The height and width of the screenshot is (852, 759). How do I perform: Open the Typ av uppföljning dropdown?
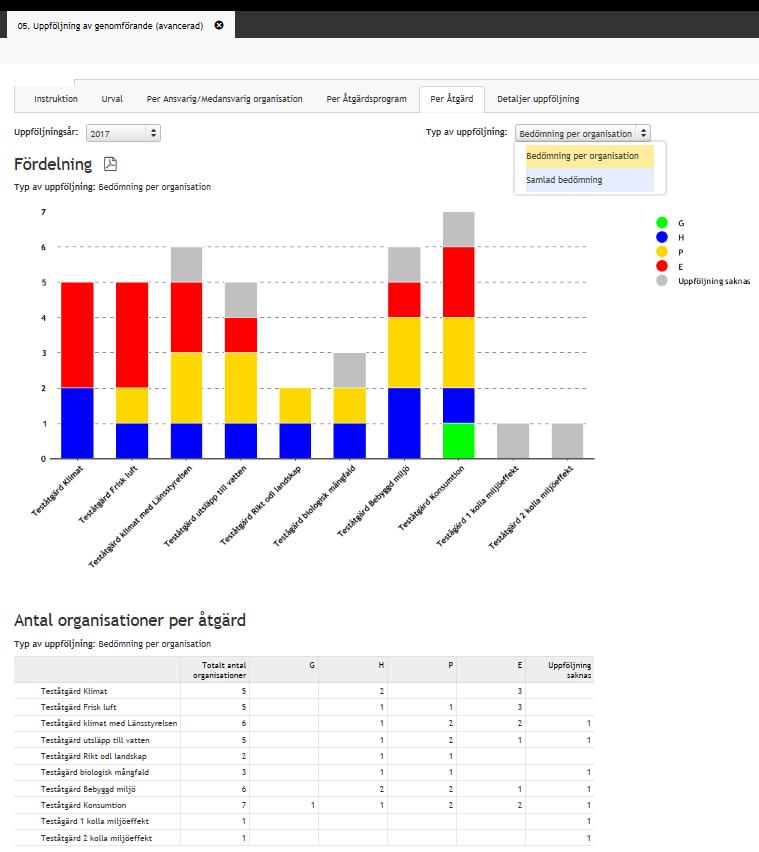[x=582, y=133]
